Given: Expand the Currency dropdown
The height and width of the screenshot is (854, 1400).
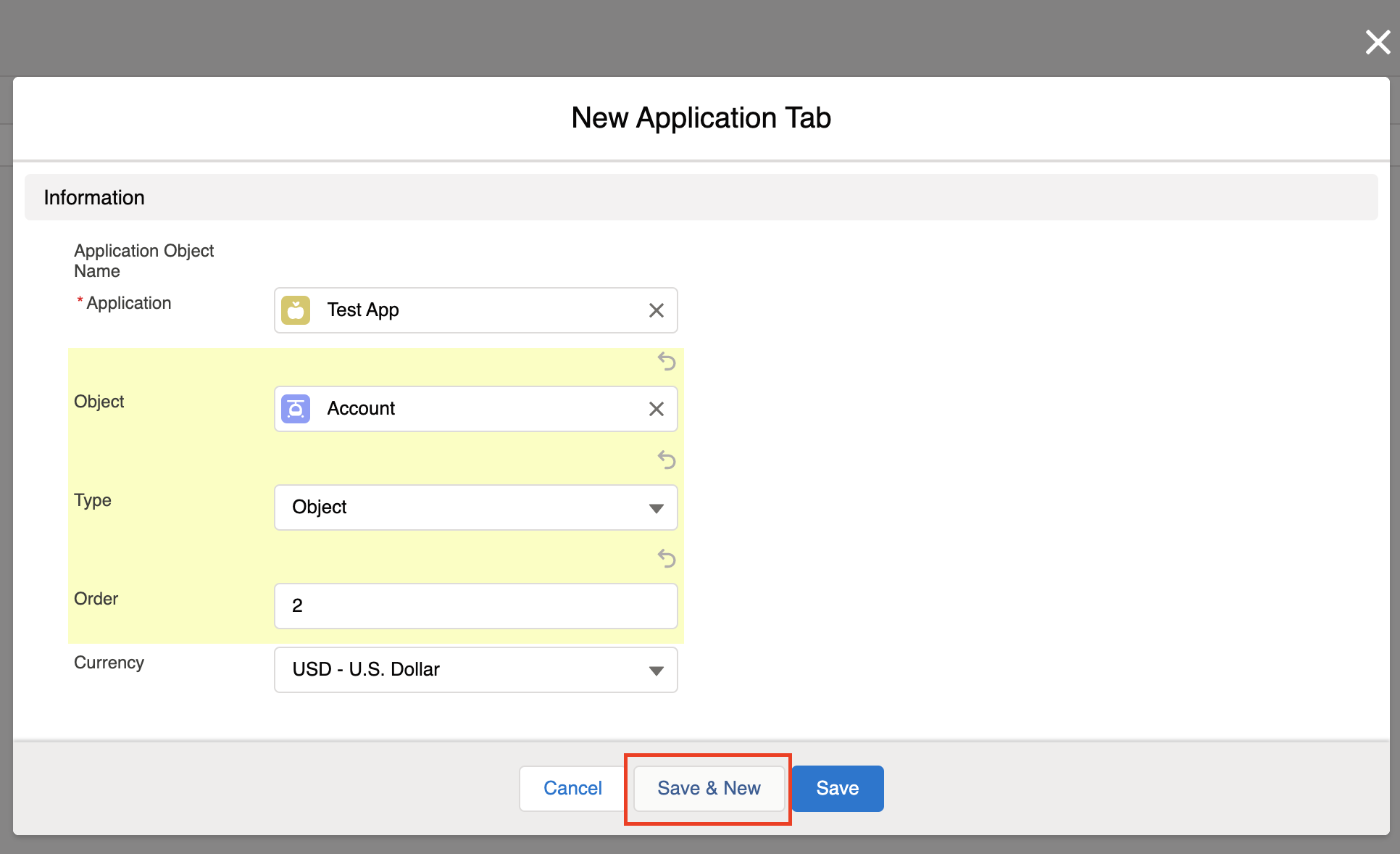Looking at the screenshot, I should coord(464,670).
